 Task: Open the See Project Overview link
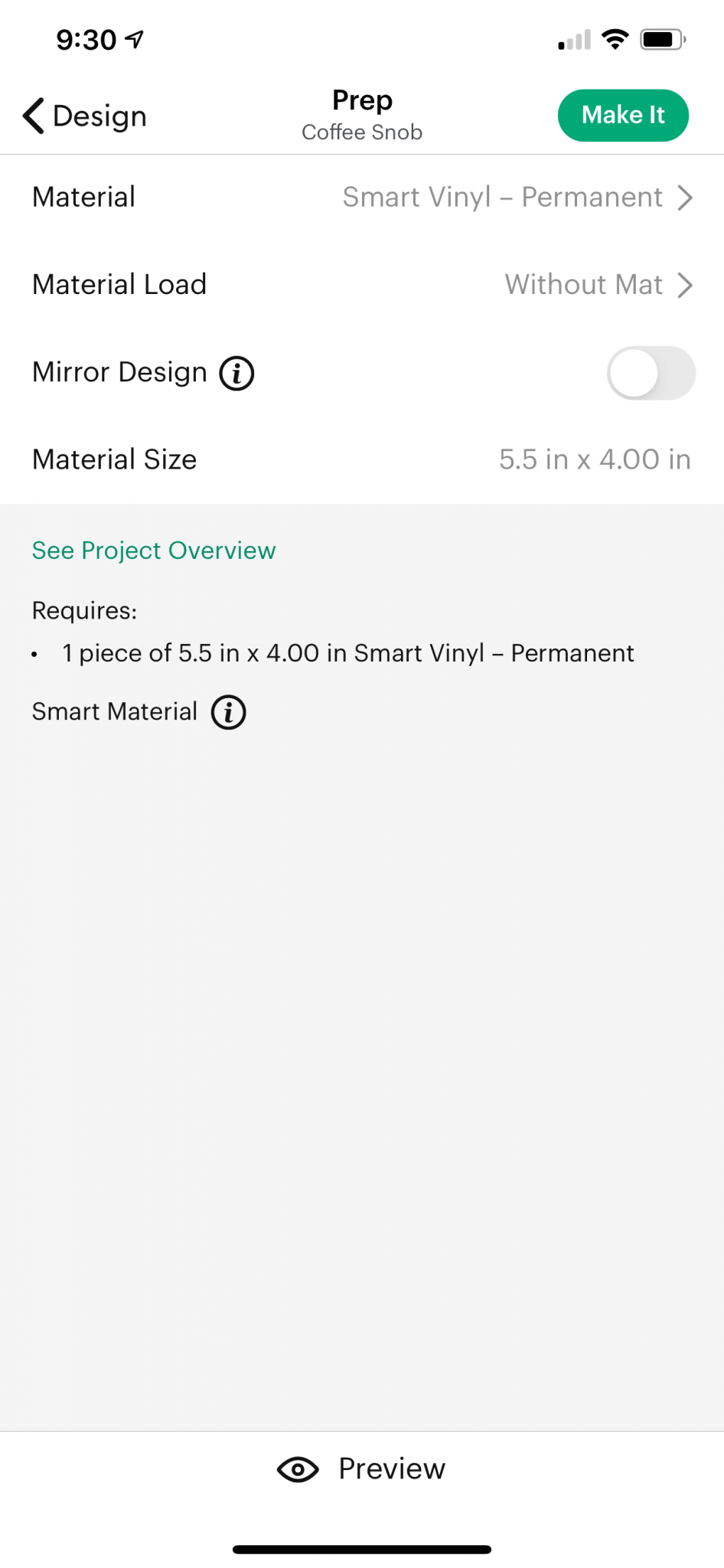tap(154, 550)
